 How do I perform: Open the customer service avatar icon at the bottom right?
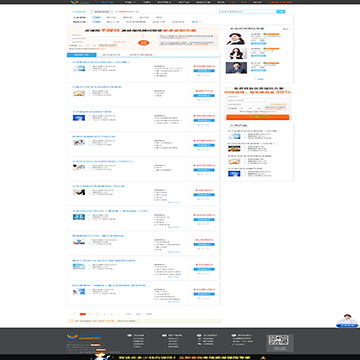tap(347, 321)
